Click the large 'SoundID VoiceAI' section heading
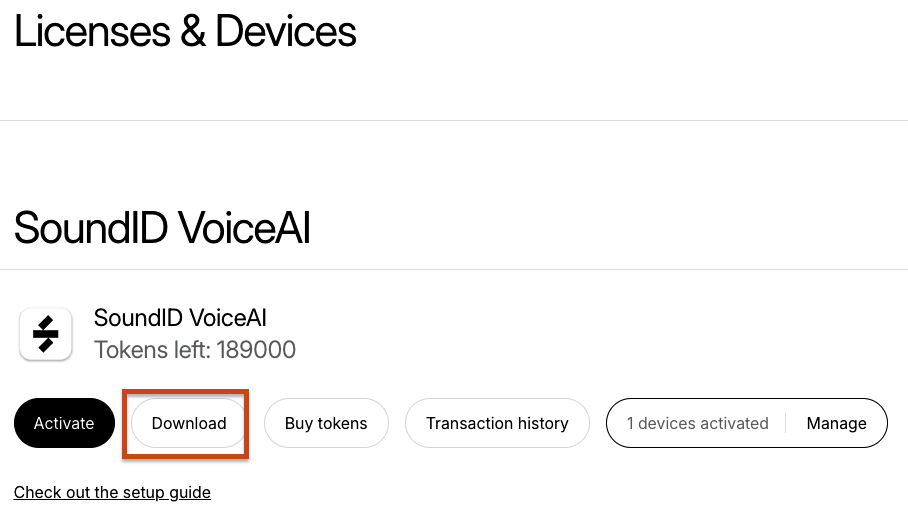 162,228
